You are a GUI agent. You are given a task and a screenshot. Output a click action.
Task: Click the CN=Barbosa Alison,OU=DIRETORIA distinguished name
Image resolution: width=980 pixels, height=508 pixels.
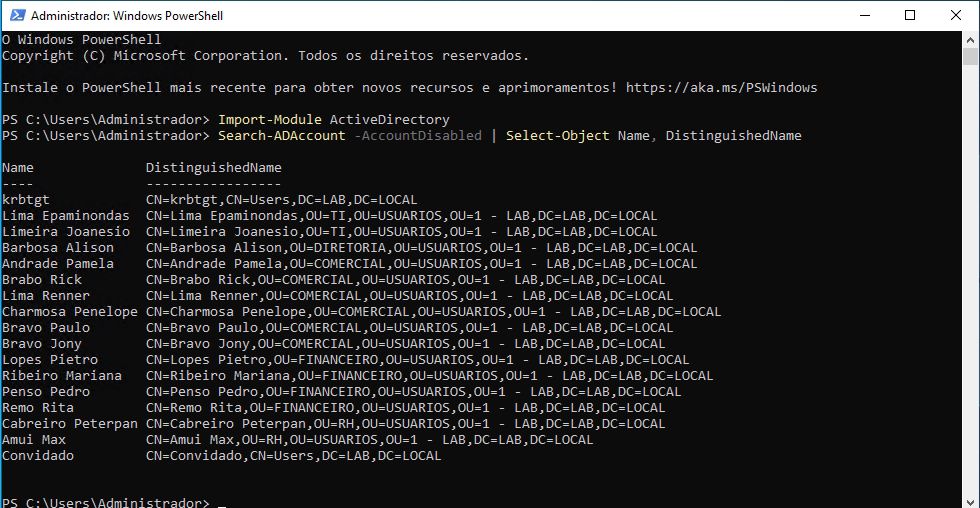coord(421,247)
